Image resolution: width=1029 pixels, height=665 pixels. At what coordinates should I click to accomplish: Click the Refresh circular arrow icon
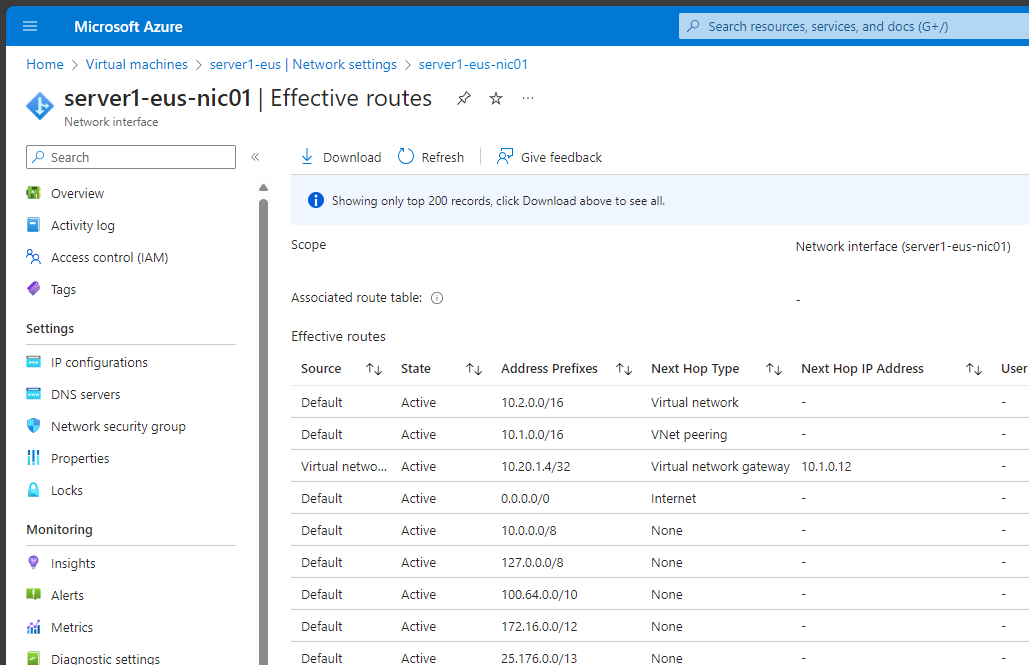(406, 156)
